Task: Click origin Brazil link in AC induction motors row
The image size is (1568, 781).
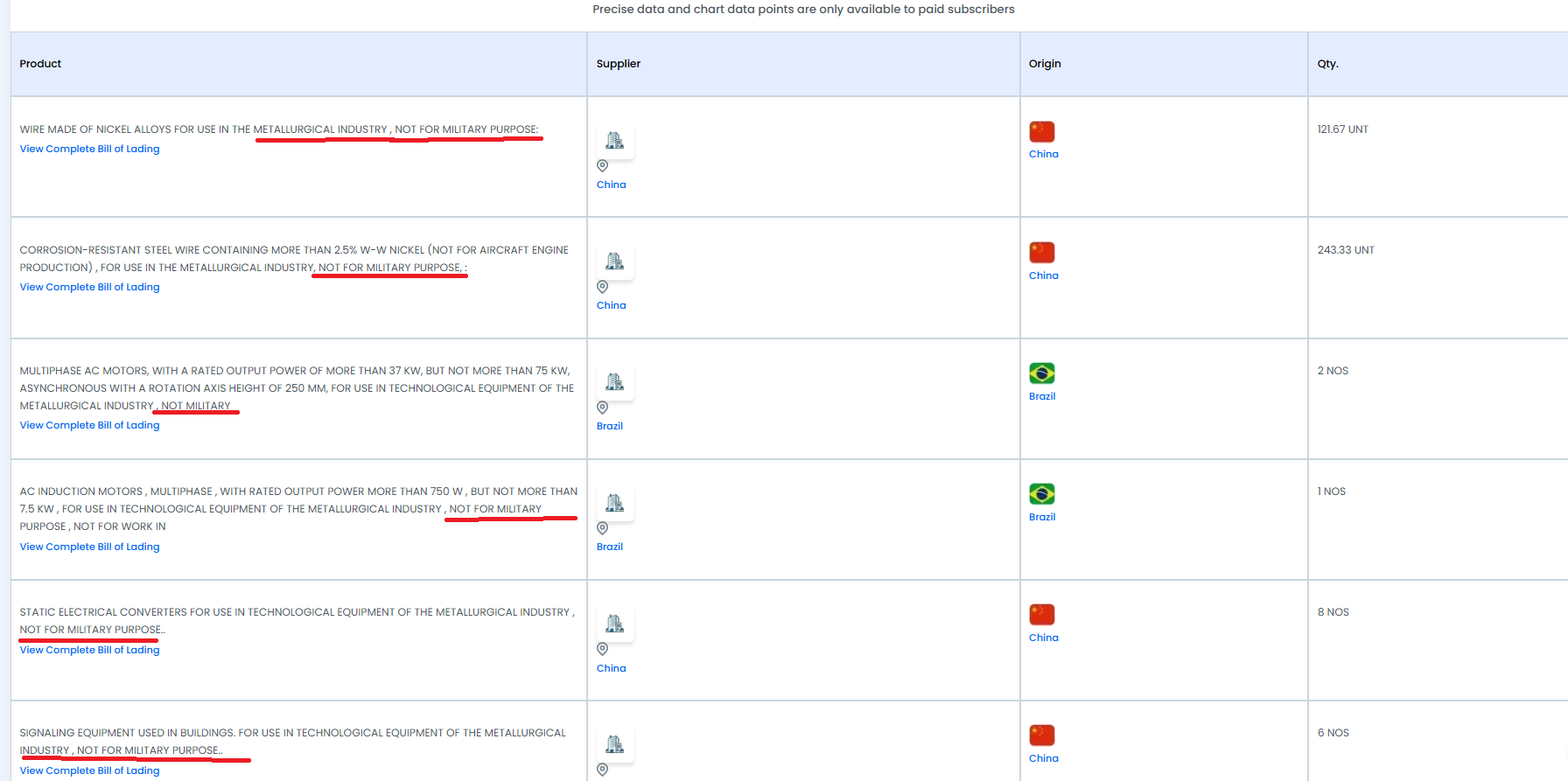Action: tap(1042, 517)
